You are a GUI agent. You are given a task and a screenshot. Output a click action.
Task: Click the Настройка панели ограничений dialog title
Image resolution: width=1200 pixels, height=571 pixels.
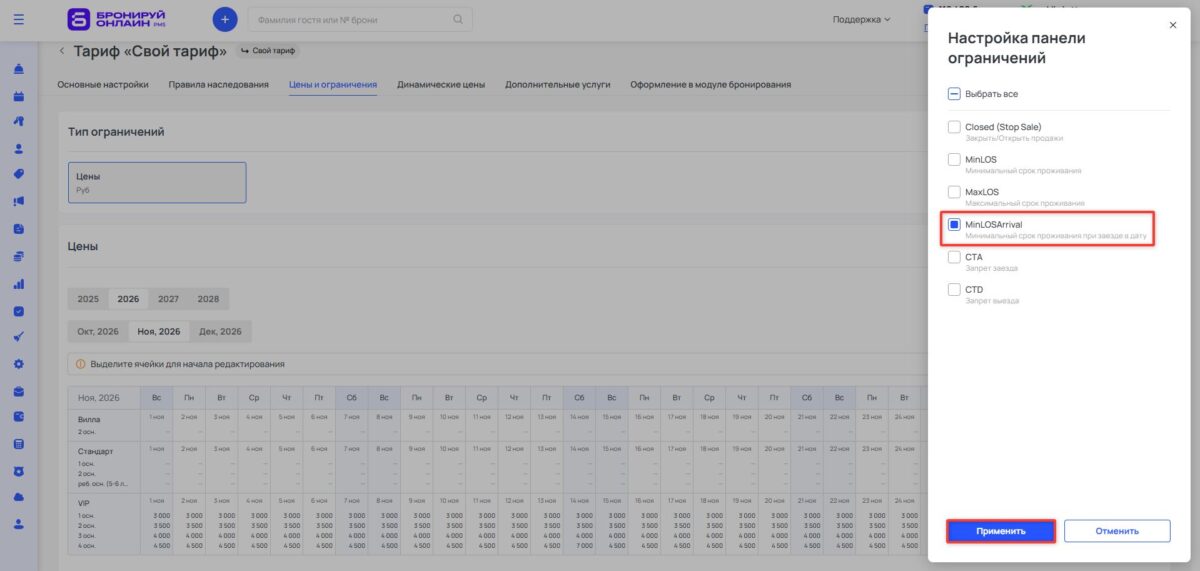(1017, 48)
